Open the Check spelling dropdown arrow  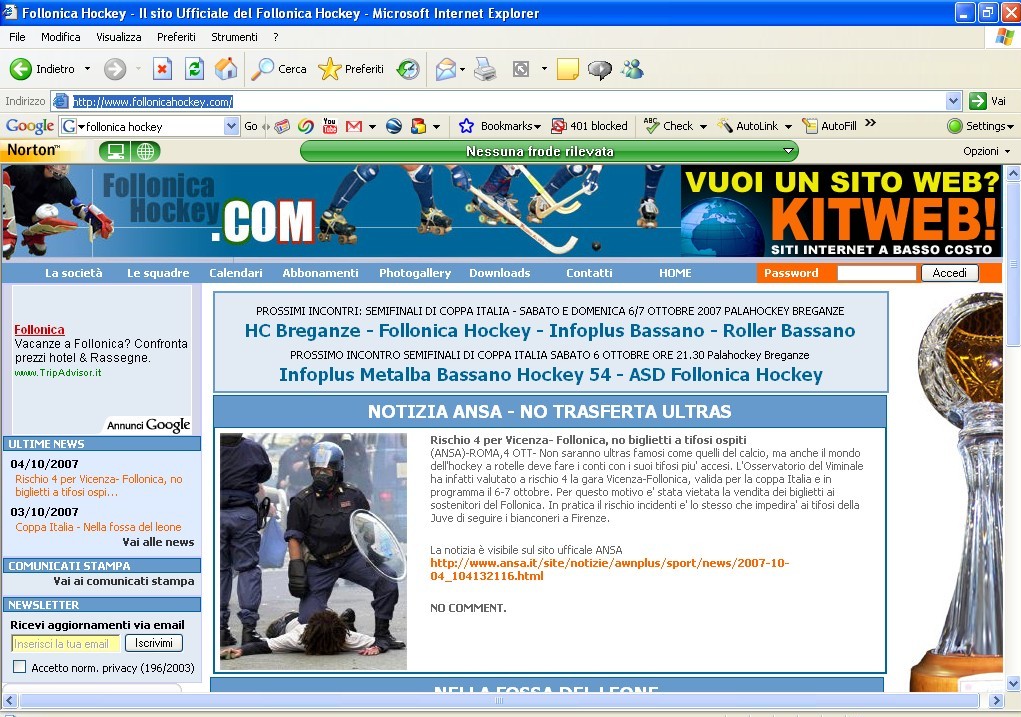[703, 126]
